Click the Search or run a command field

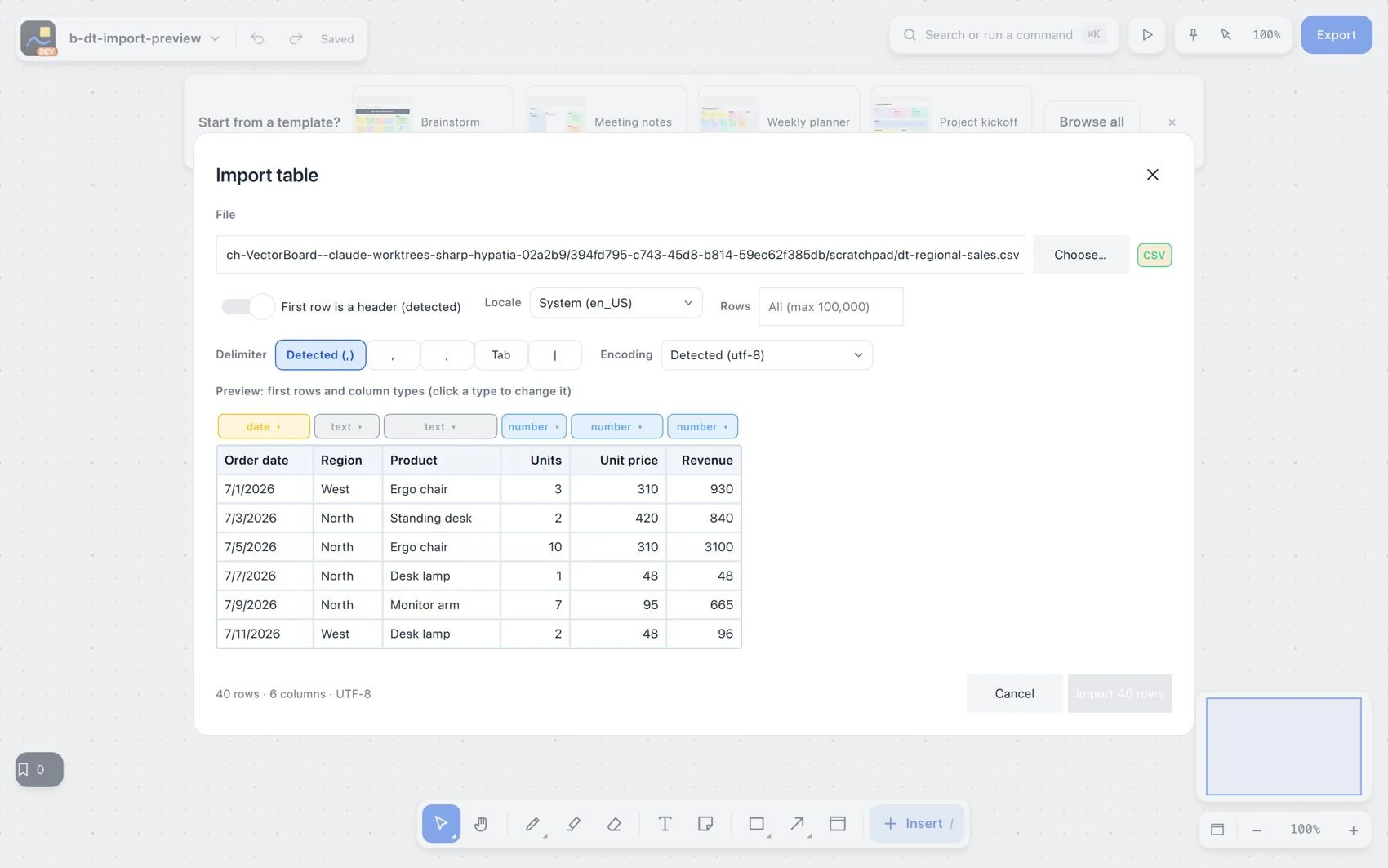[x=1003, y=35]
